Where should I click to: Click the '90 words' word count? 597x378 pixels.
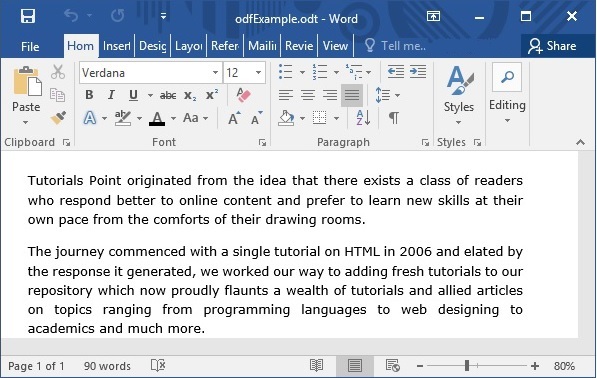coord(107,366)
